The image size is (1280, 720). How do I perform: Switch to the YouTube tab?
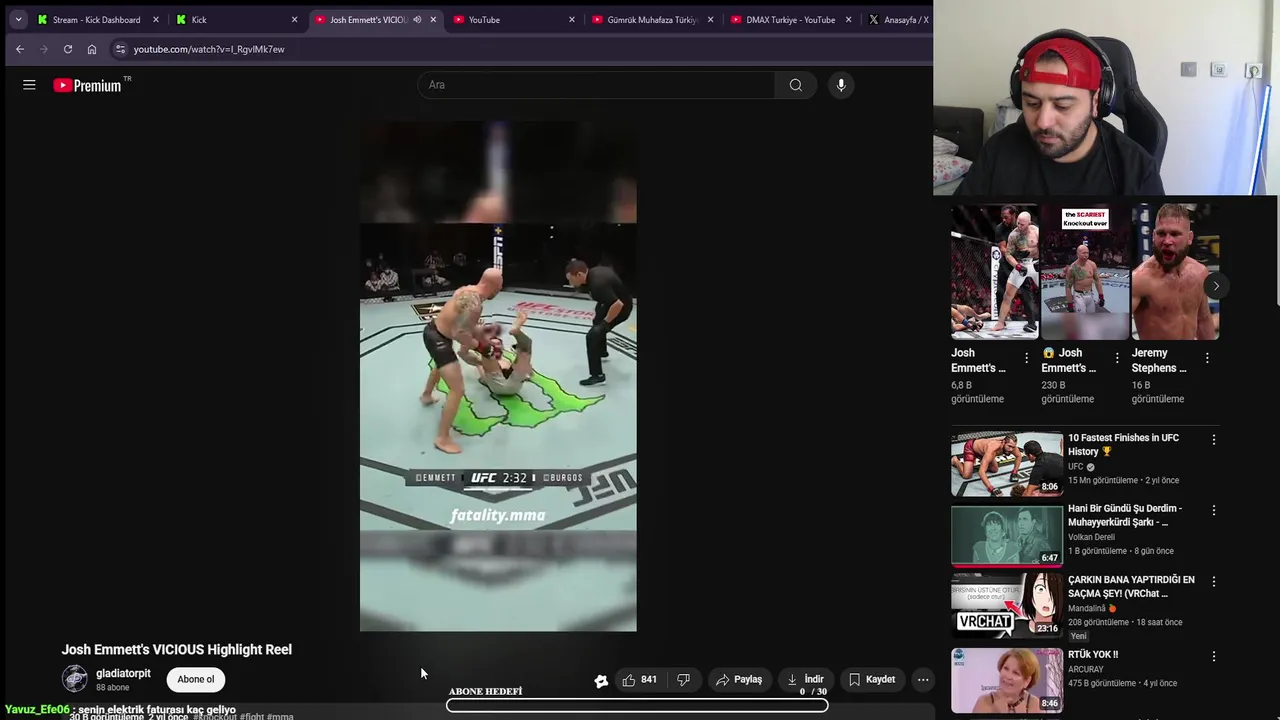pyautogui.click(x=484, y=19)
